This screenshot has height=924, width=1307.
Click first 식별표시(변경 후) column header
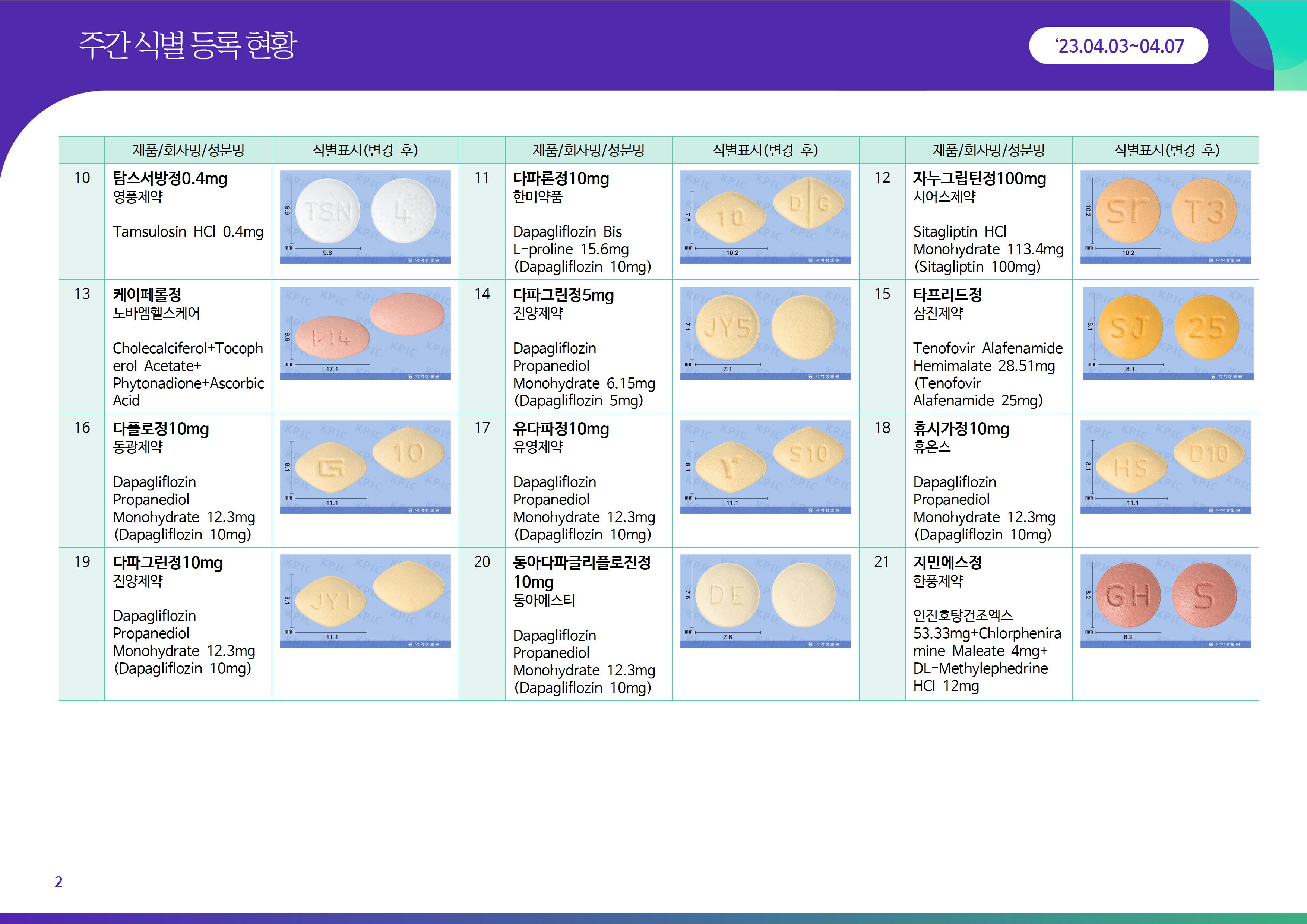point(365,150)
